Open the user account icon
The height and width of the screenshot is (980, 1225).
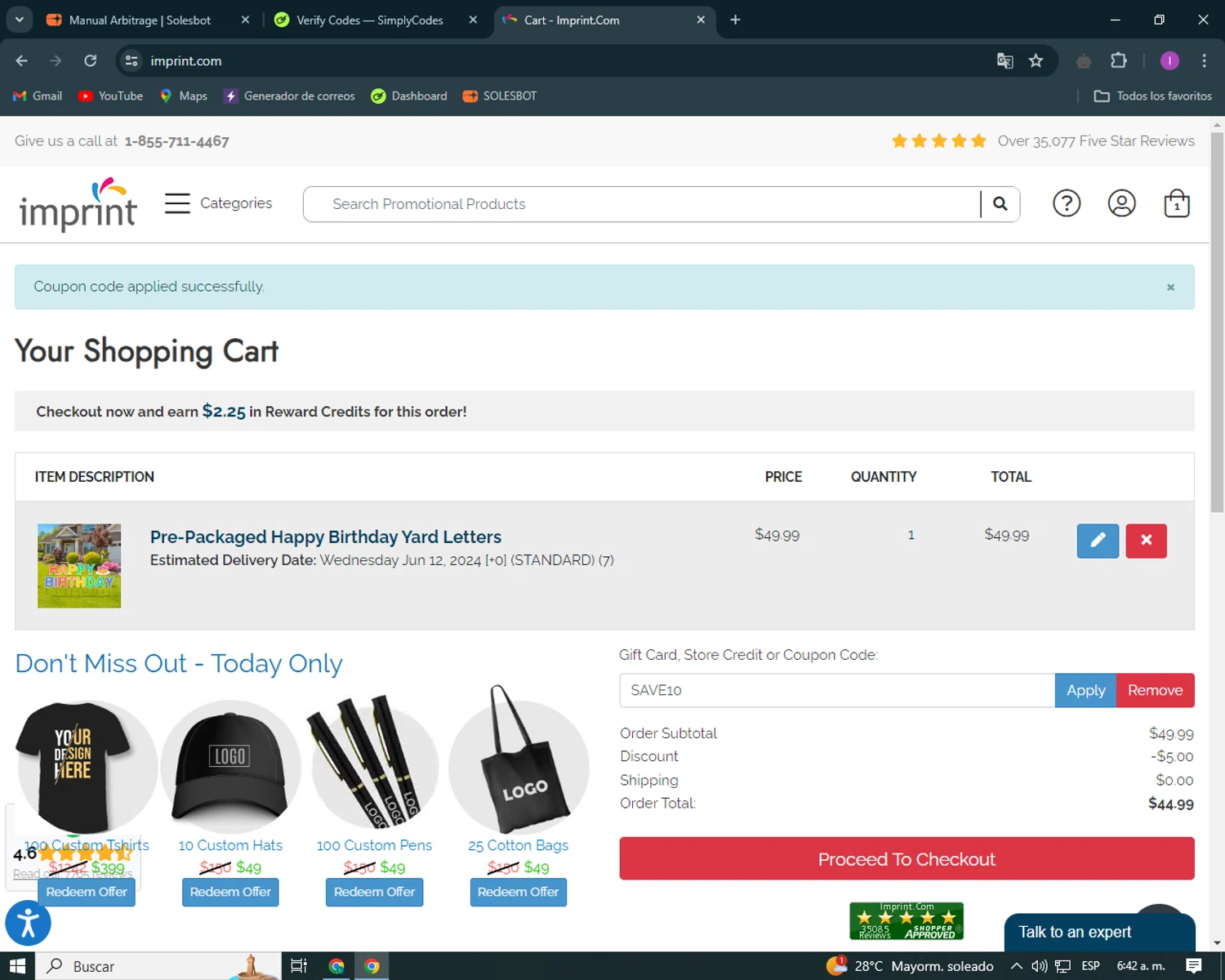(x=1121, y=203)
